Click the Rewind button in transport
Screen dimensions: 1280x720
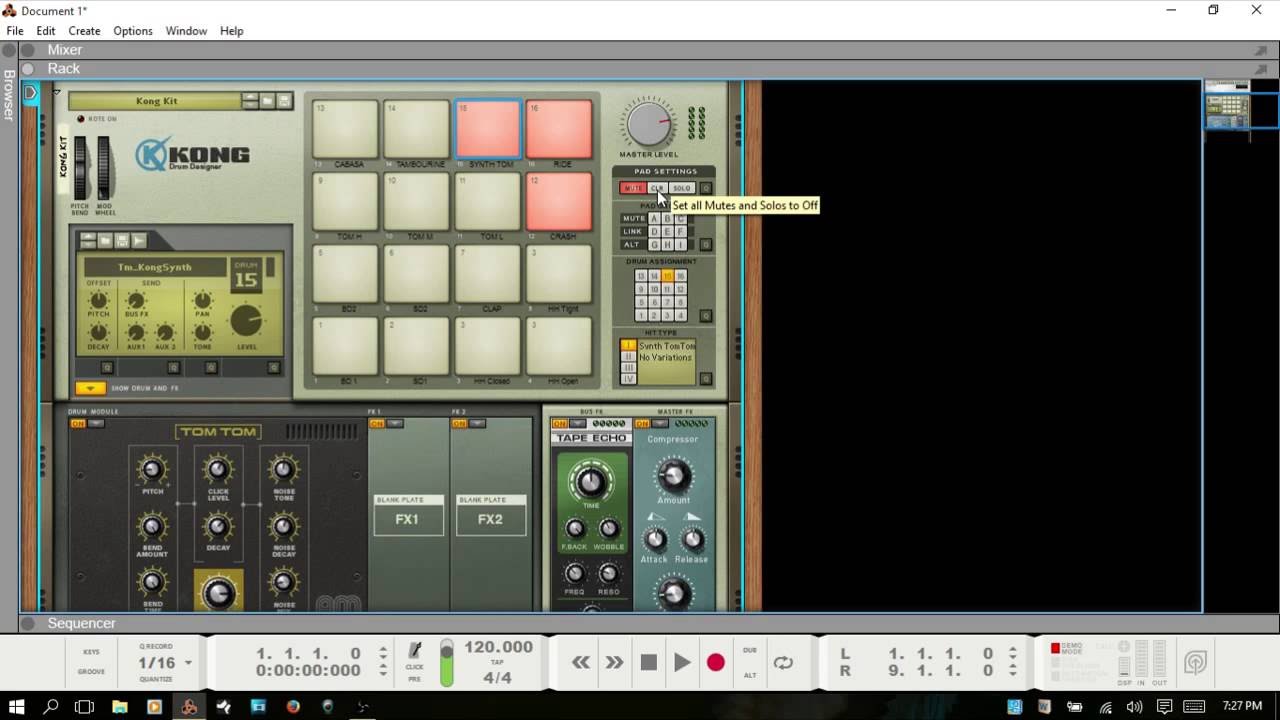point(581,662)
